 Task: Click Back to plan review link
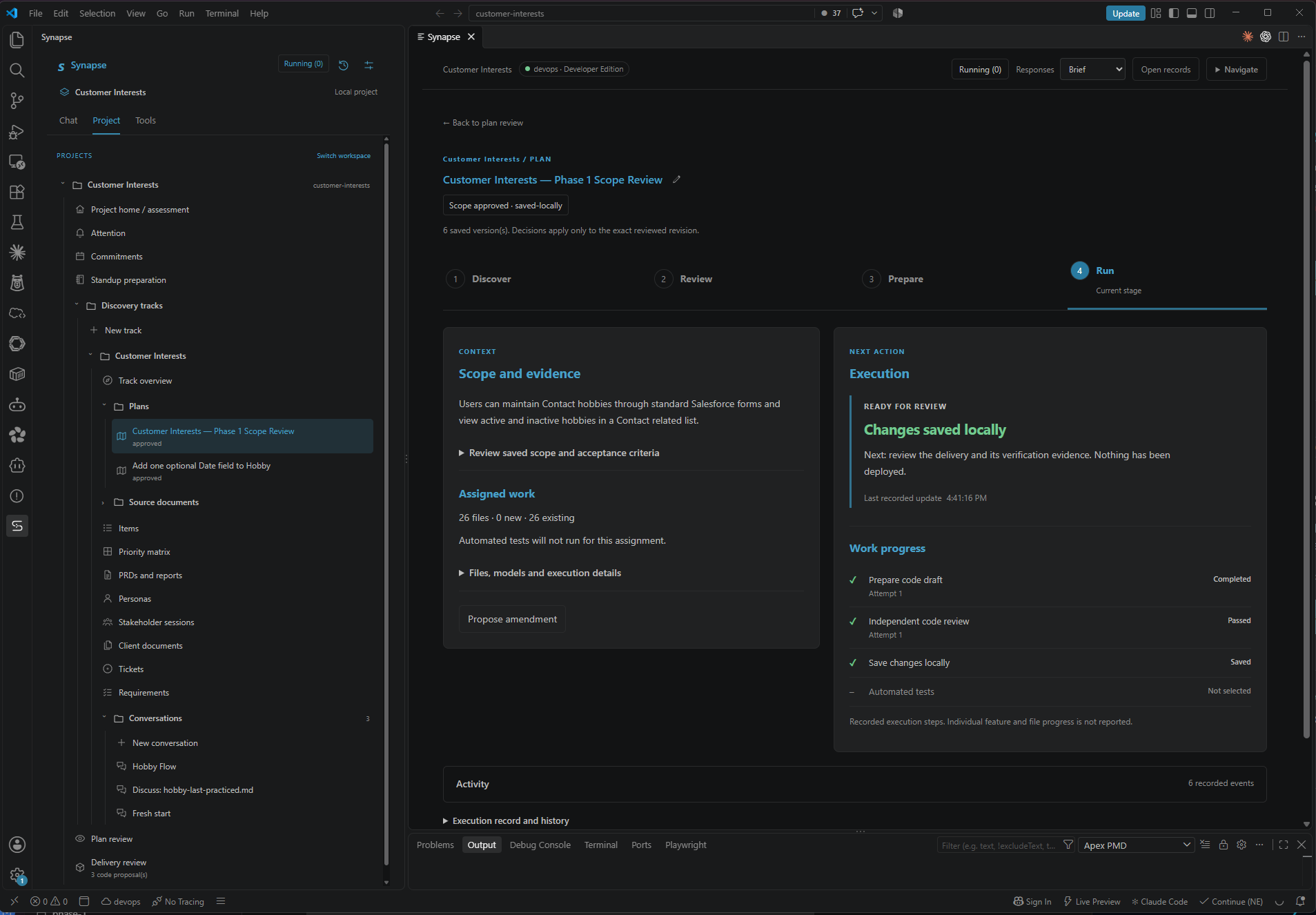pyautogui.click(x=483, y=123)
